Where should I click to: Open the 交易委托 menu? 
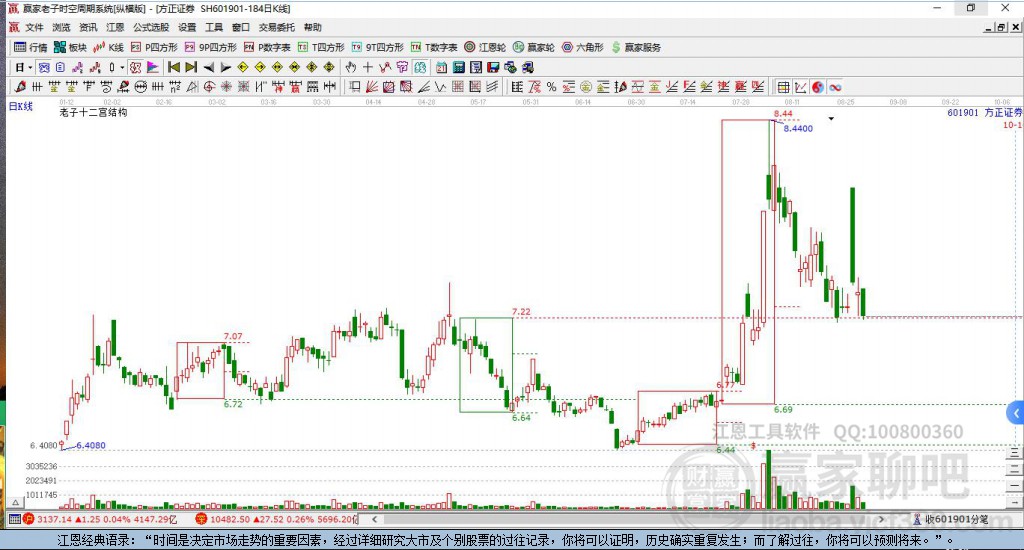coord(277,27)
